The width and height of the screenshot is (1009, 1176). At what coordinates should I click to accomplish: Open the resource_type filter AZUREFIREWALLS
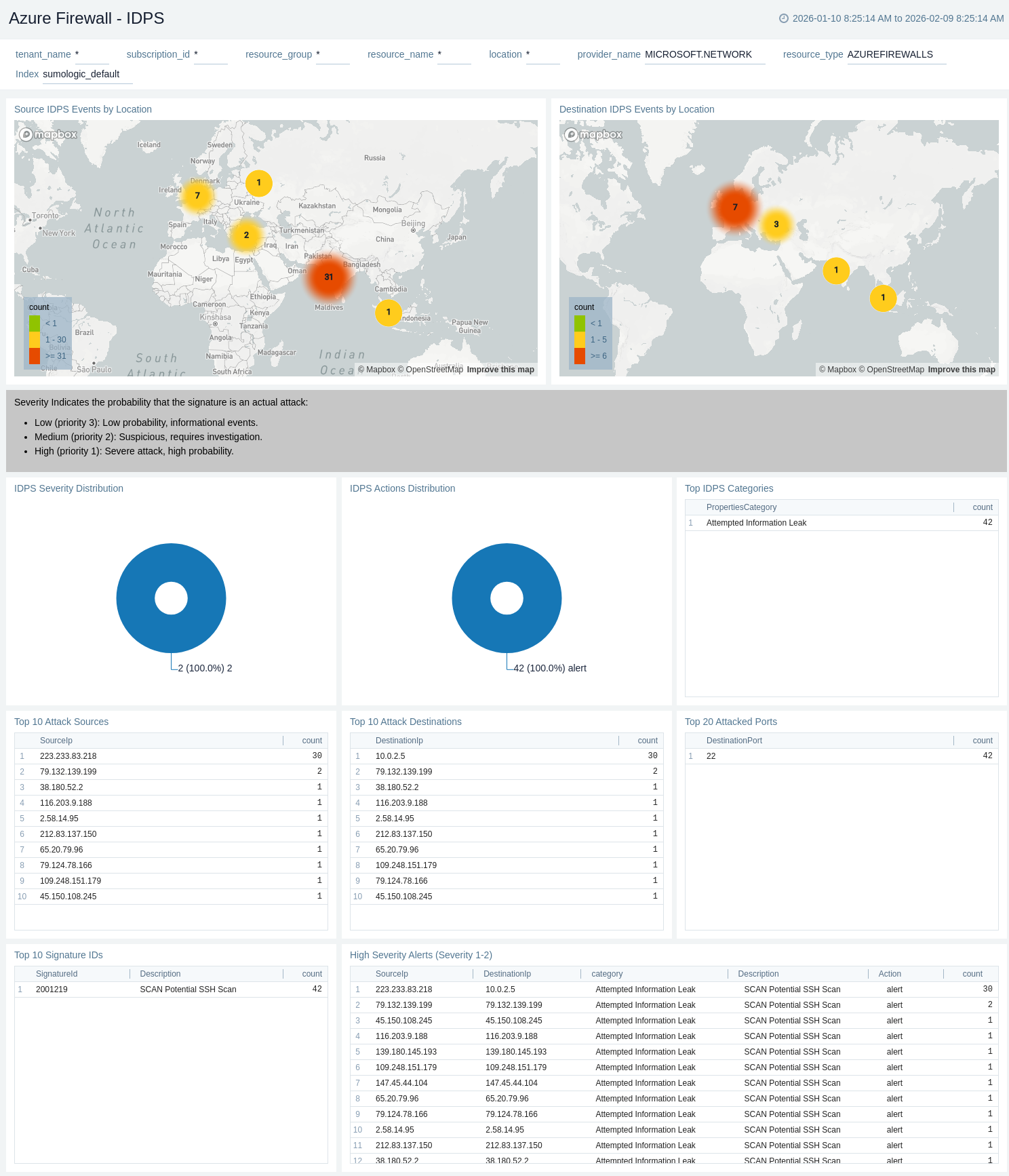point(895,54)
